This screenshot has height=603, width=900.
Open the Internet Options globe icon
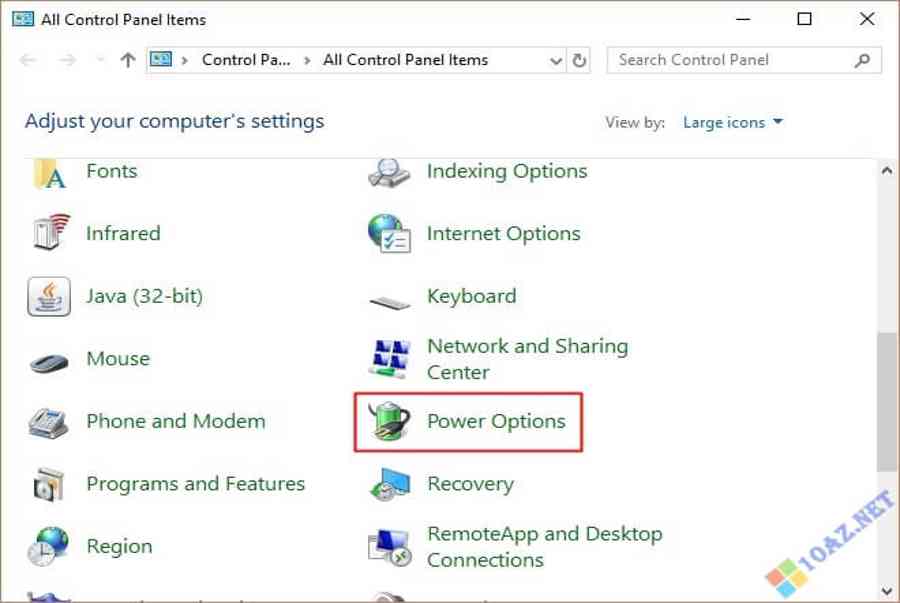point(389,234)
